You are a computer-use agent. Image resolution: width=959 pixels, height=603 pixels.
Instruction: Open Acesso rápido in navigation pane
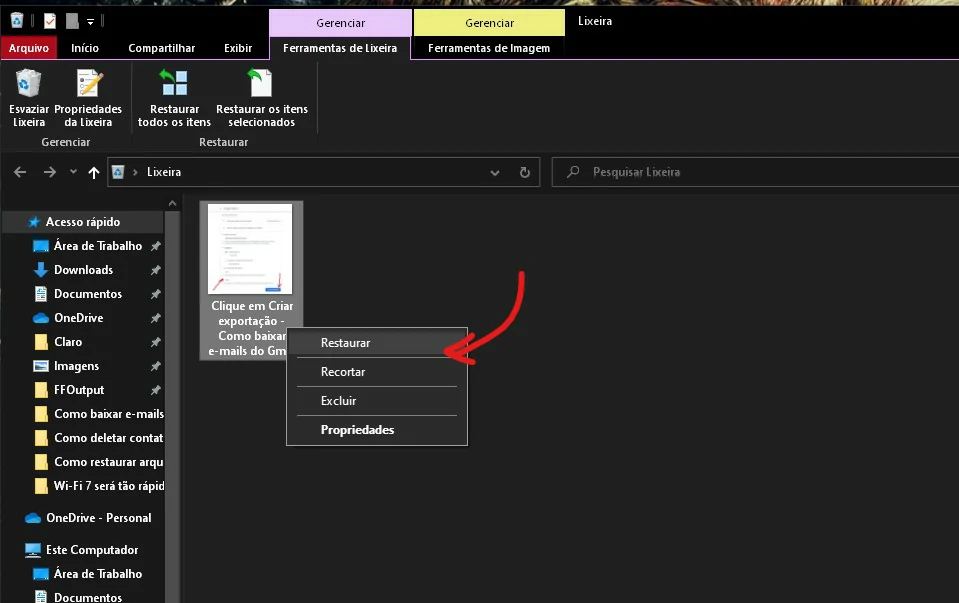click(x=83, y=222)
